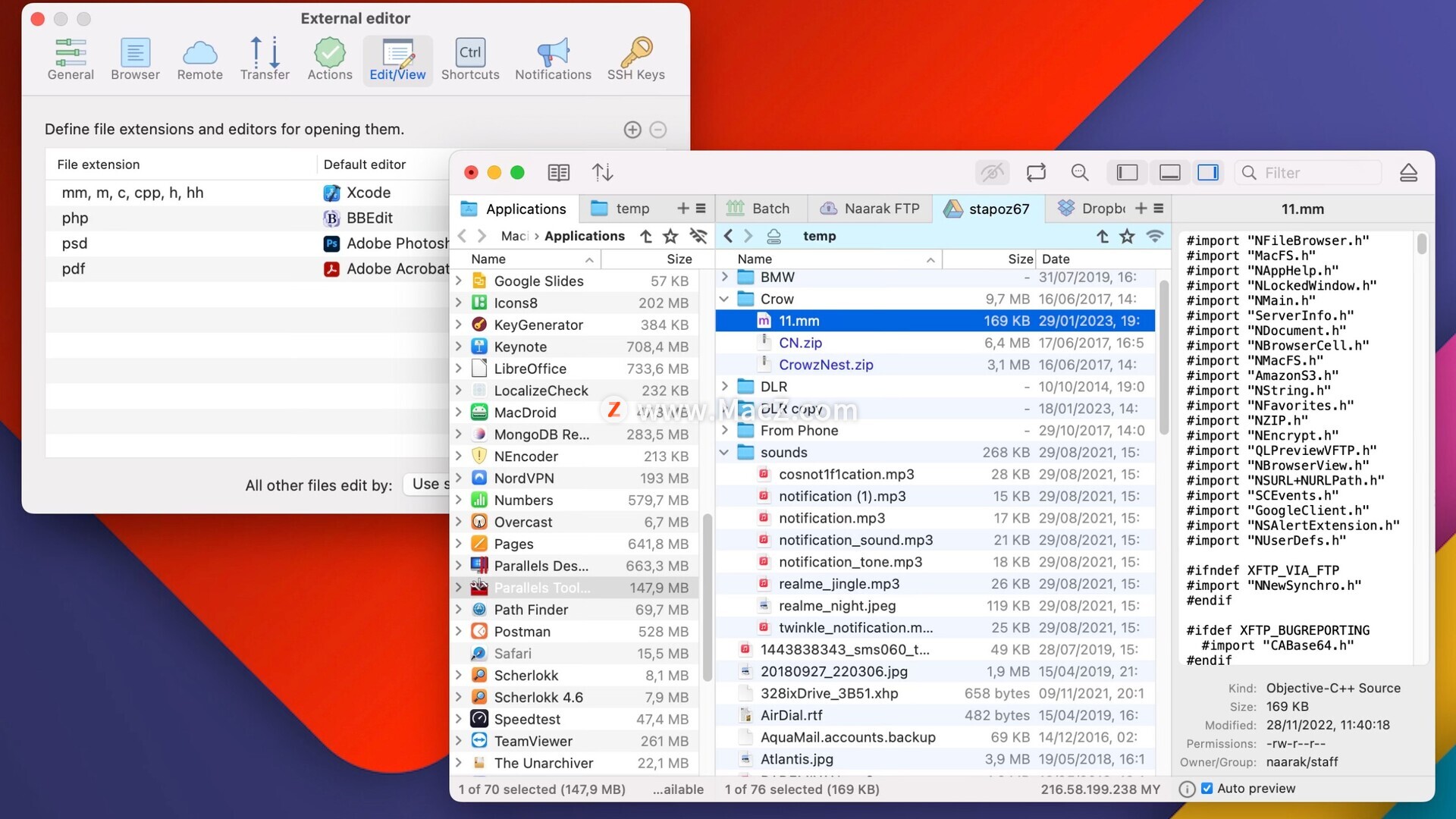
Task: Switch to Batch tab
Action: [759, 209]
